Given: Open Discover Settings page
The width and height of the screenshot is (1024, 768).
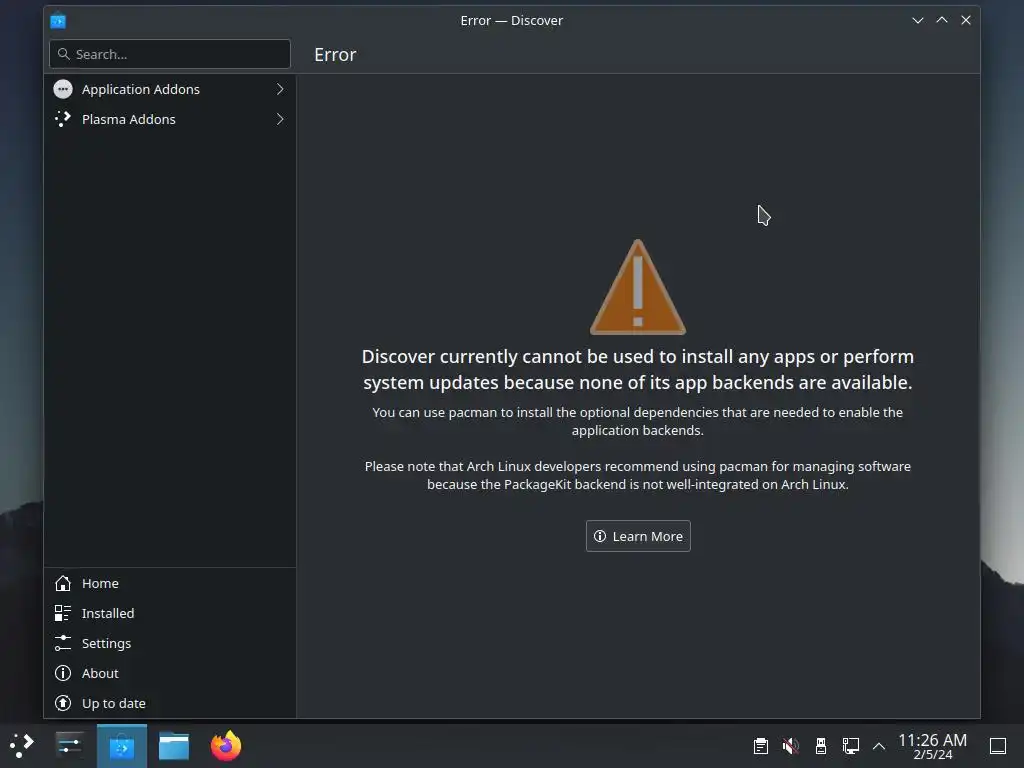Looking at the screenshot, I should (x=170, y=643).
